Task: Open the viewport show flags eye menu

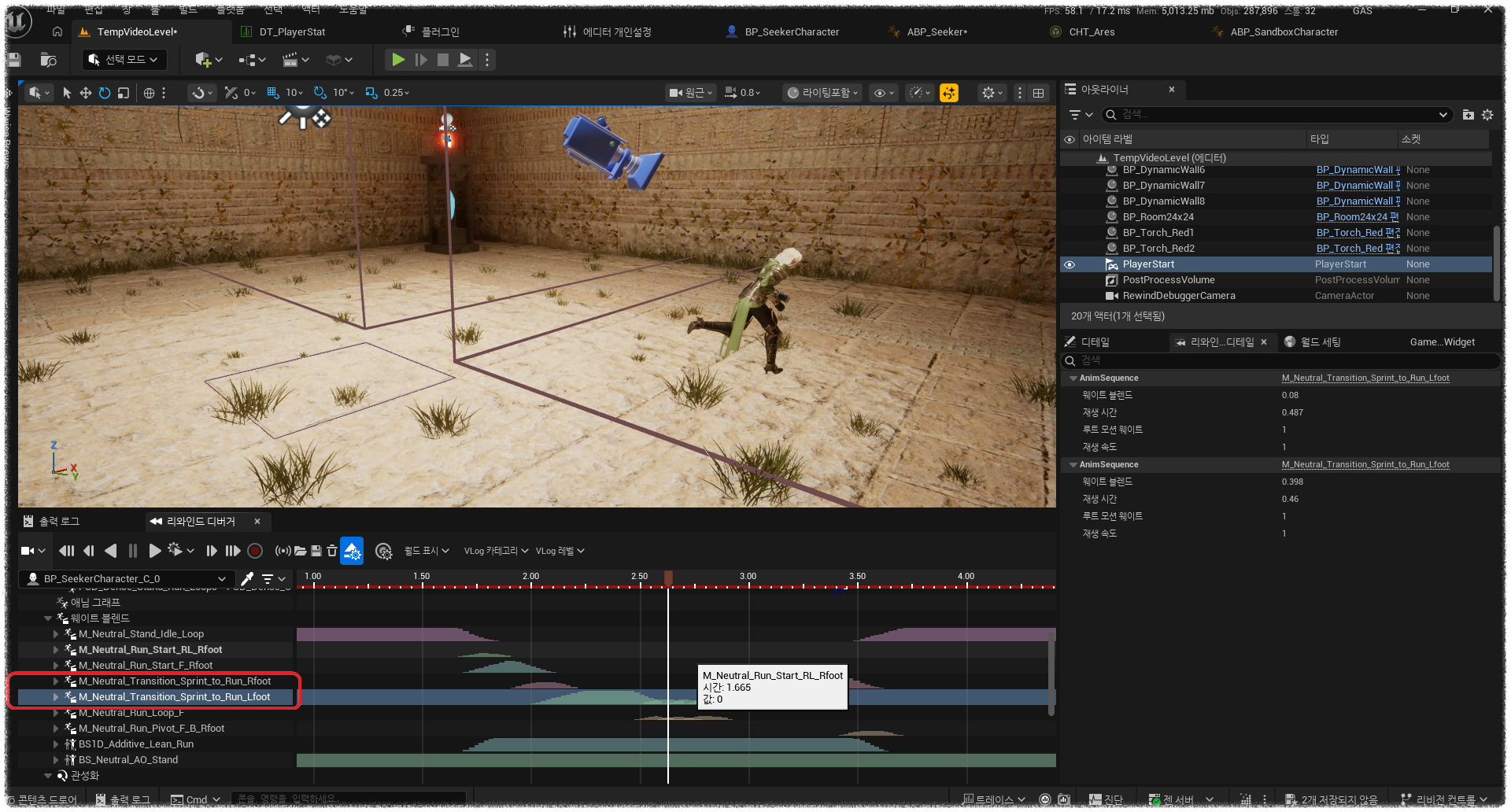Action: (x=885, y=93)
